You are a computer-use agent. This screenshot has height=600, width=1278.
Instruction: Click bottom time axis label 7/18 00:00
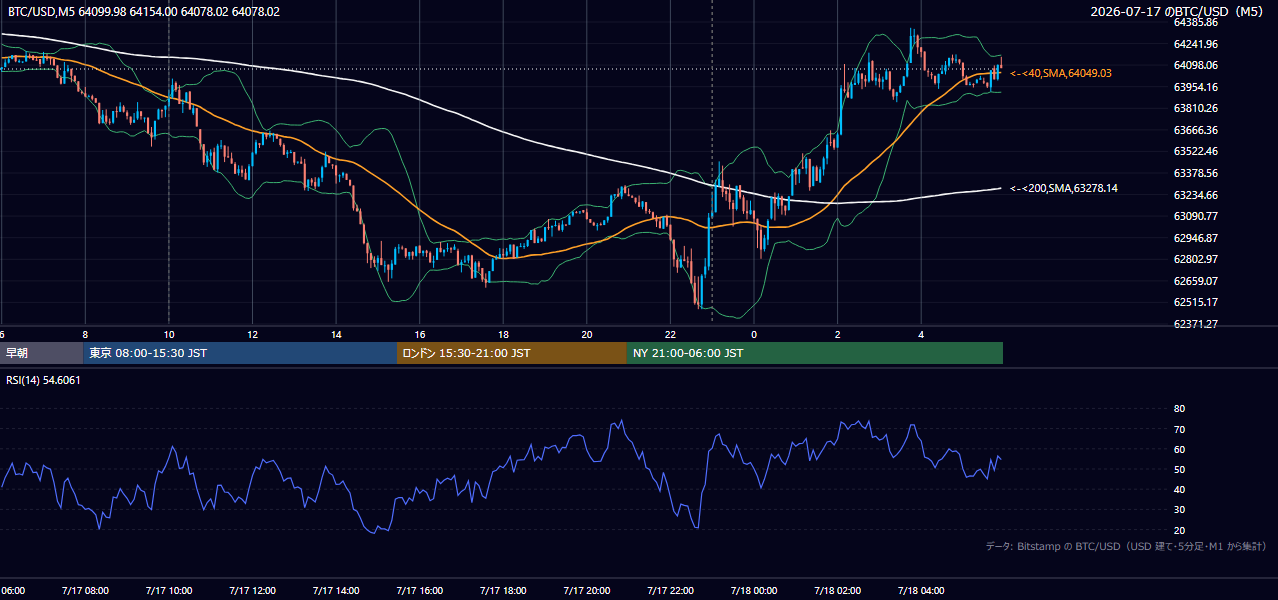(x=754, y=591)
